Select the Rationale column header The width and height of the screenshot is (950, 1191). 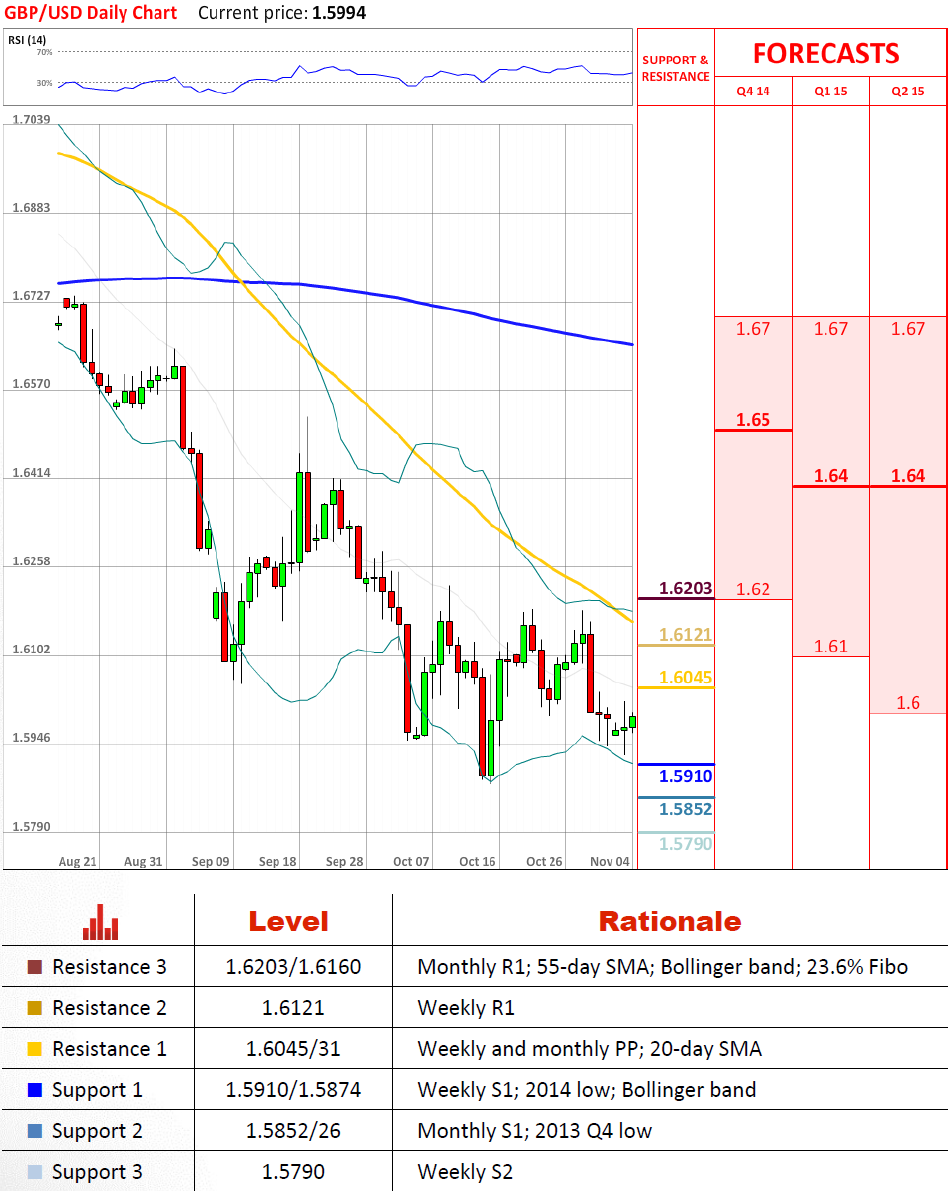coord(669,921)
